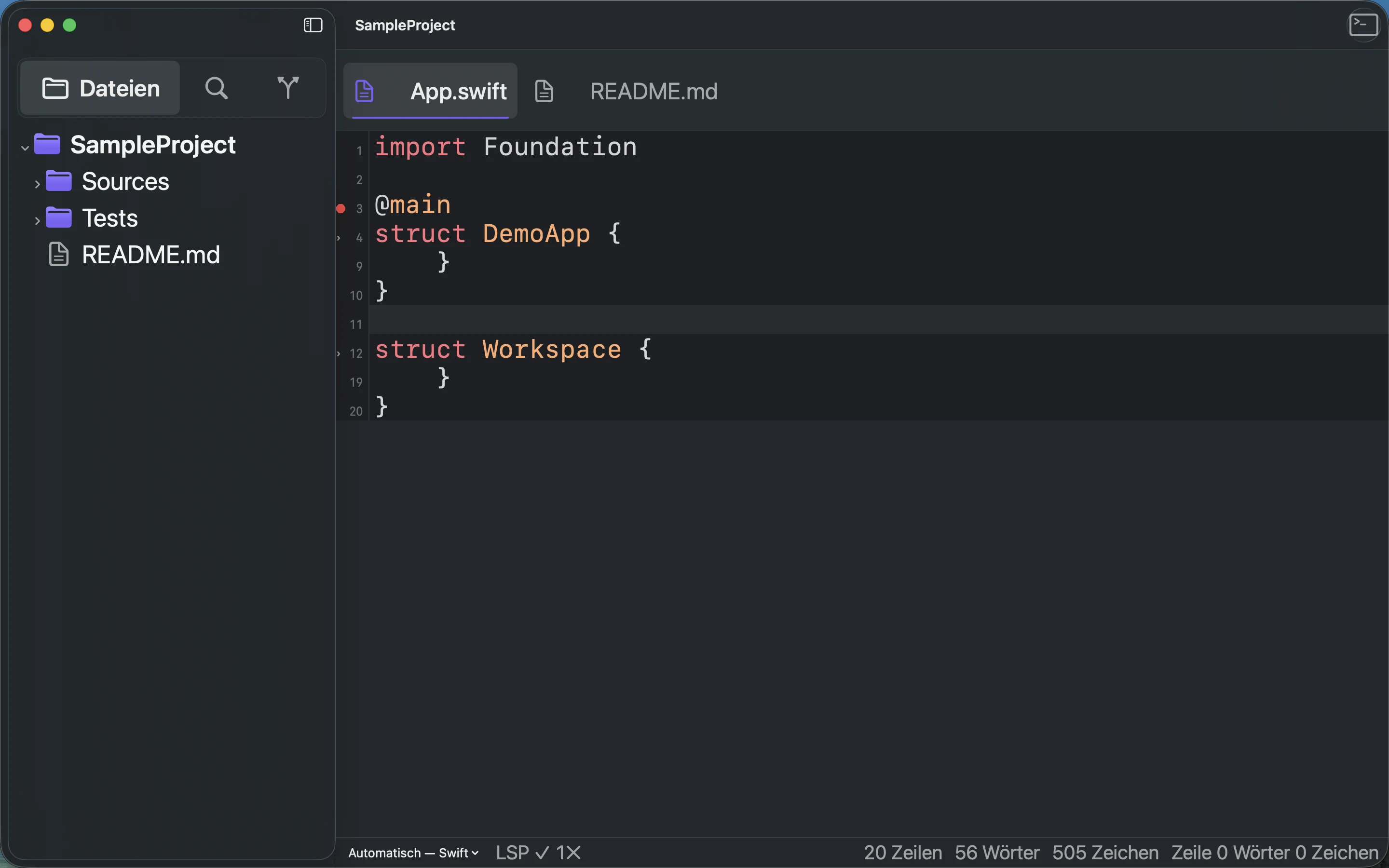Click the 56 Wörter status entry

point(997,853)
